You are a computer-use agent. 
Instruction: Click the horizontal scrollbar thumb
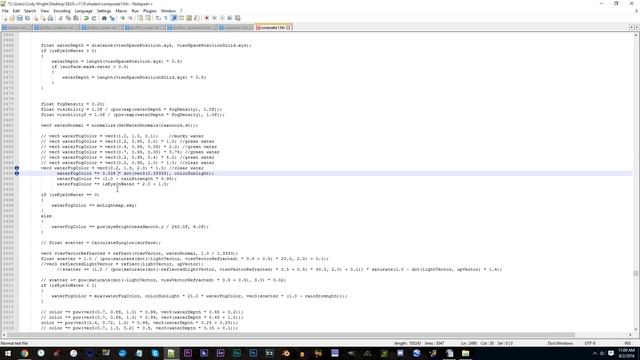pos(292,335)
